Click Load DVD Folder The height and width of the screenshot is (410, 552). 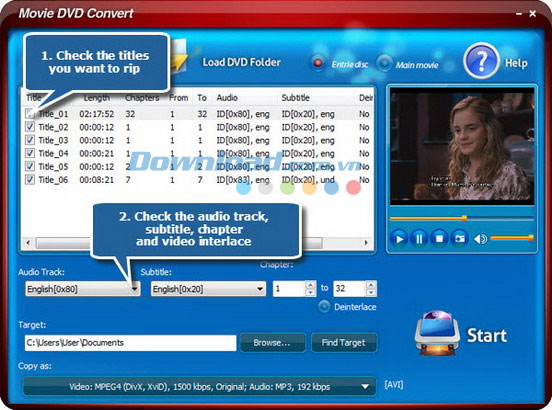click(242, 62)
